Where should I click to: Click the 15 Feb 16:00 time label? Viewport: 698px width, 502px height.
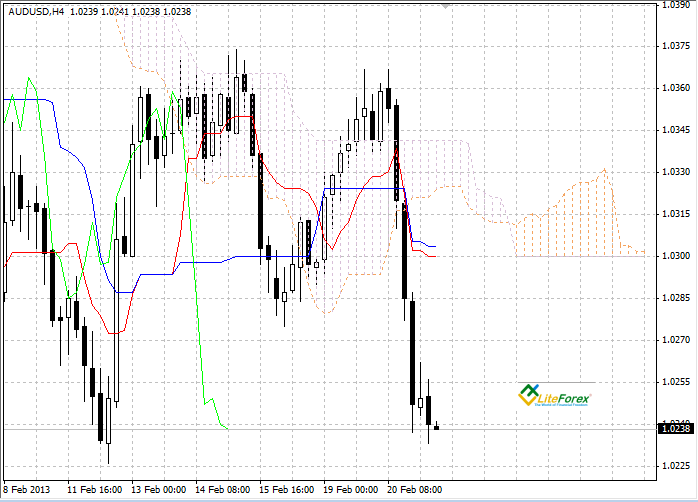(287, 490)
